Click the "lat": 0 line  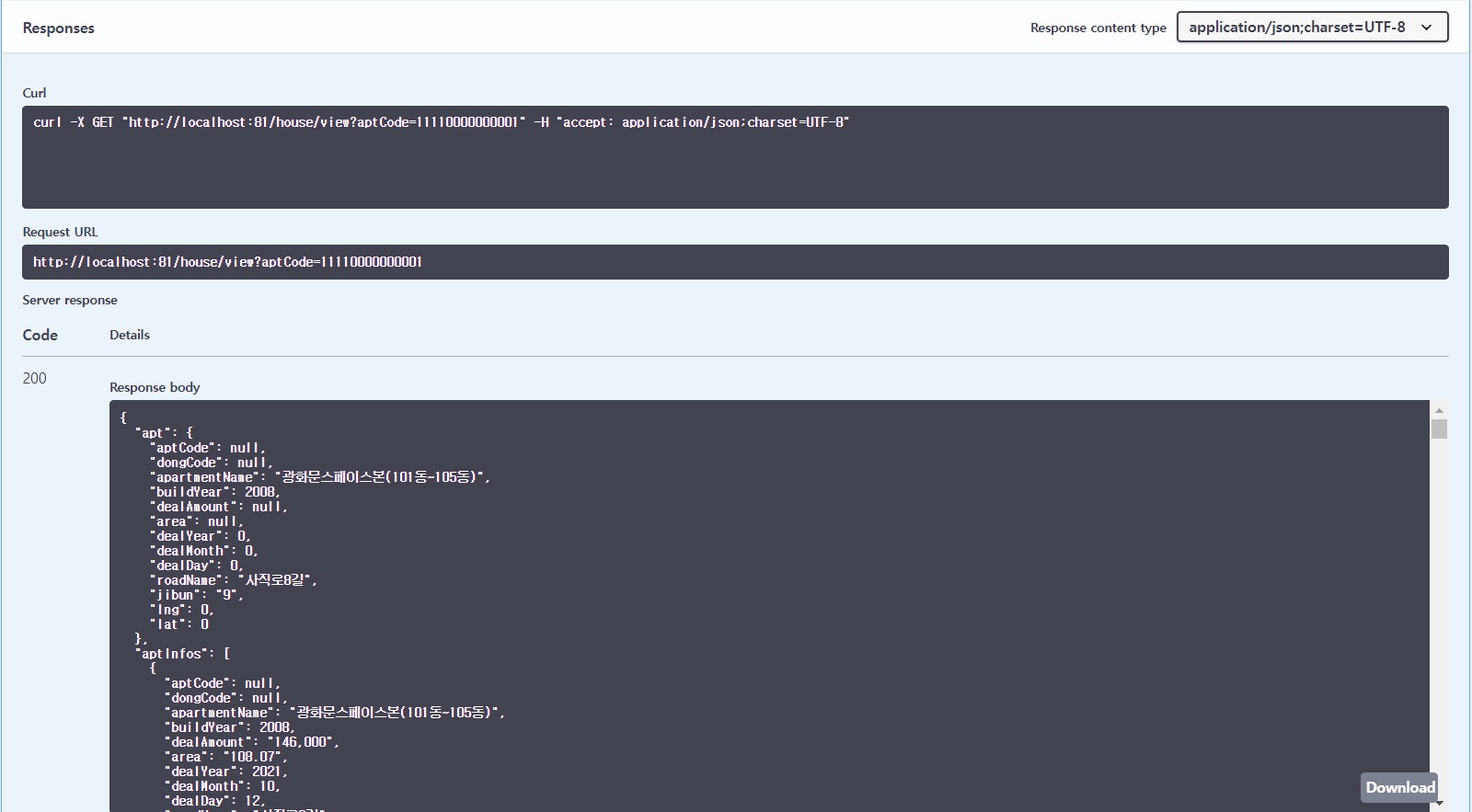pos(179,624)
